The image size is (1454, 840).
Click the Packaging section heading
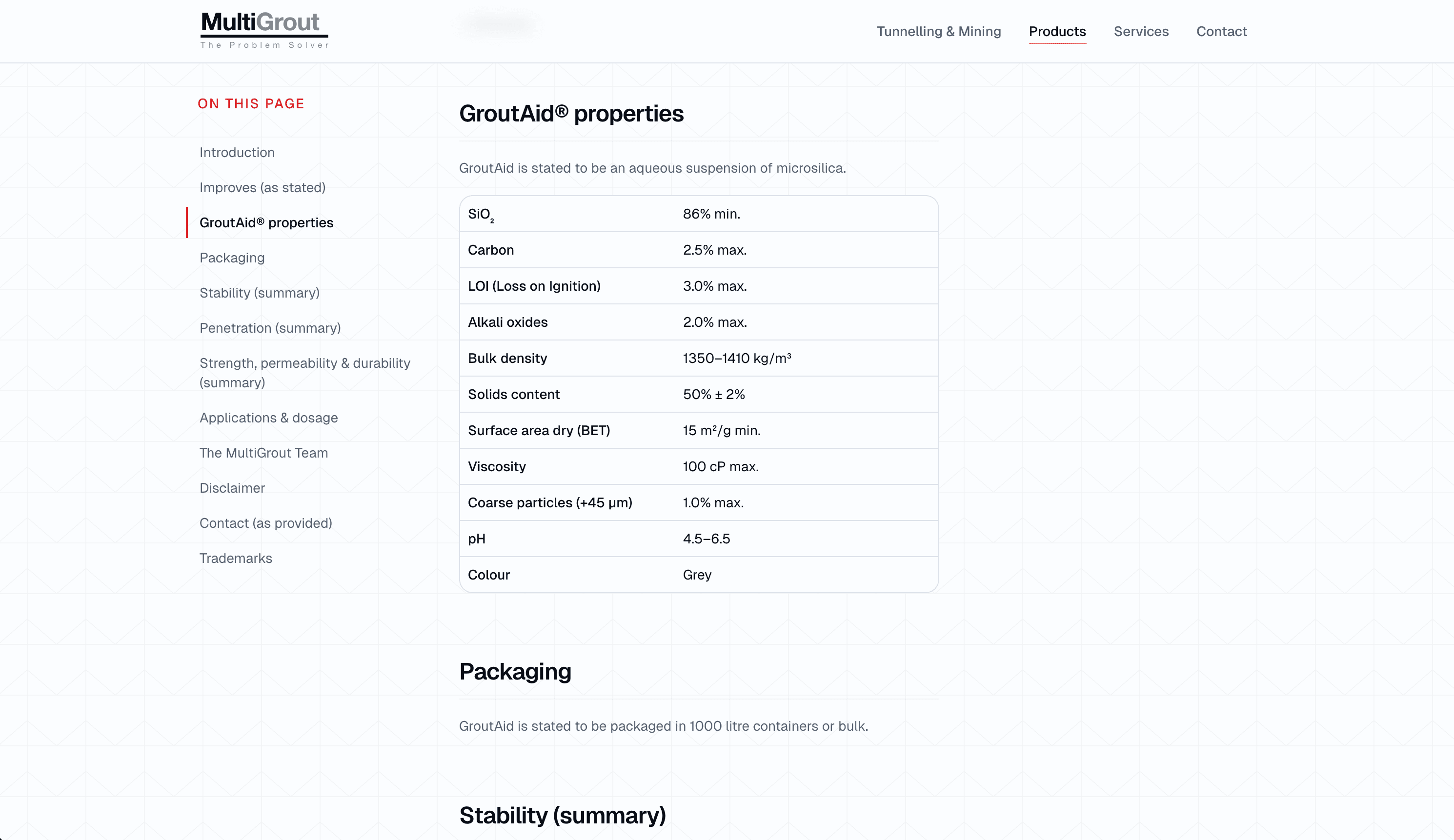click(x=515, y=672)
